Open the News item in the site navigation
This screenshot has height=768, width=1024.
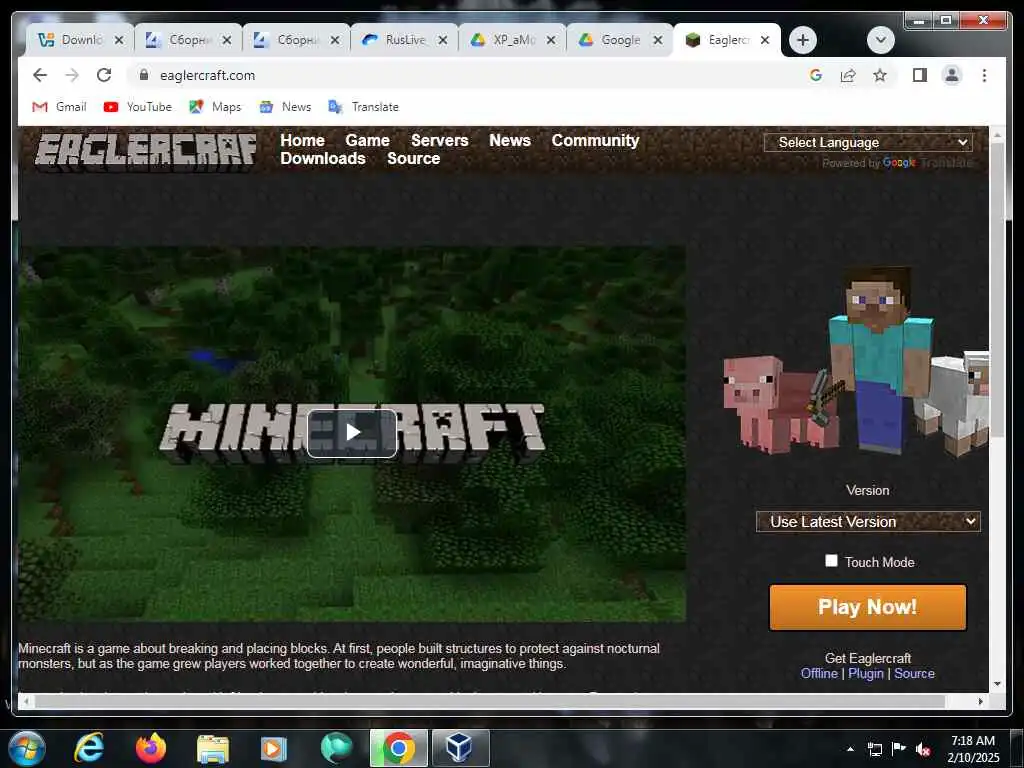(510, 140)
